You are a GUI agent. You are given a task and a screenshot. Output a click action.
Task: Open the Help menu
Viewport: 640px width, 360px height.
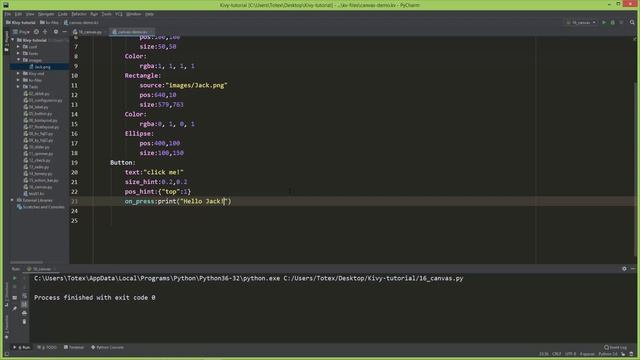(149, 14)
